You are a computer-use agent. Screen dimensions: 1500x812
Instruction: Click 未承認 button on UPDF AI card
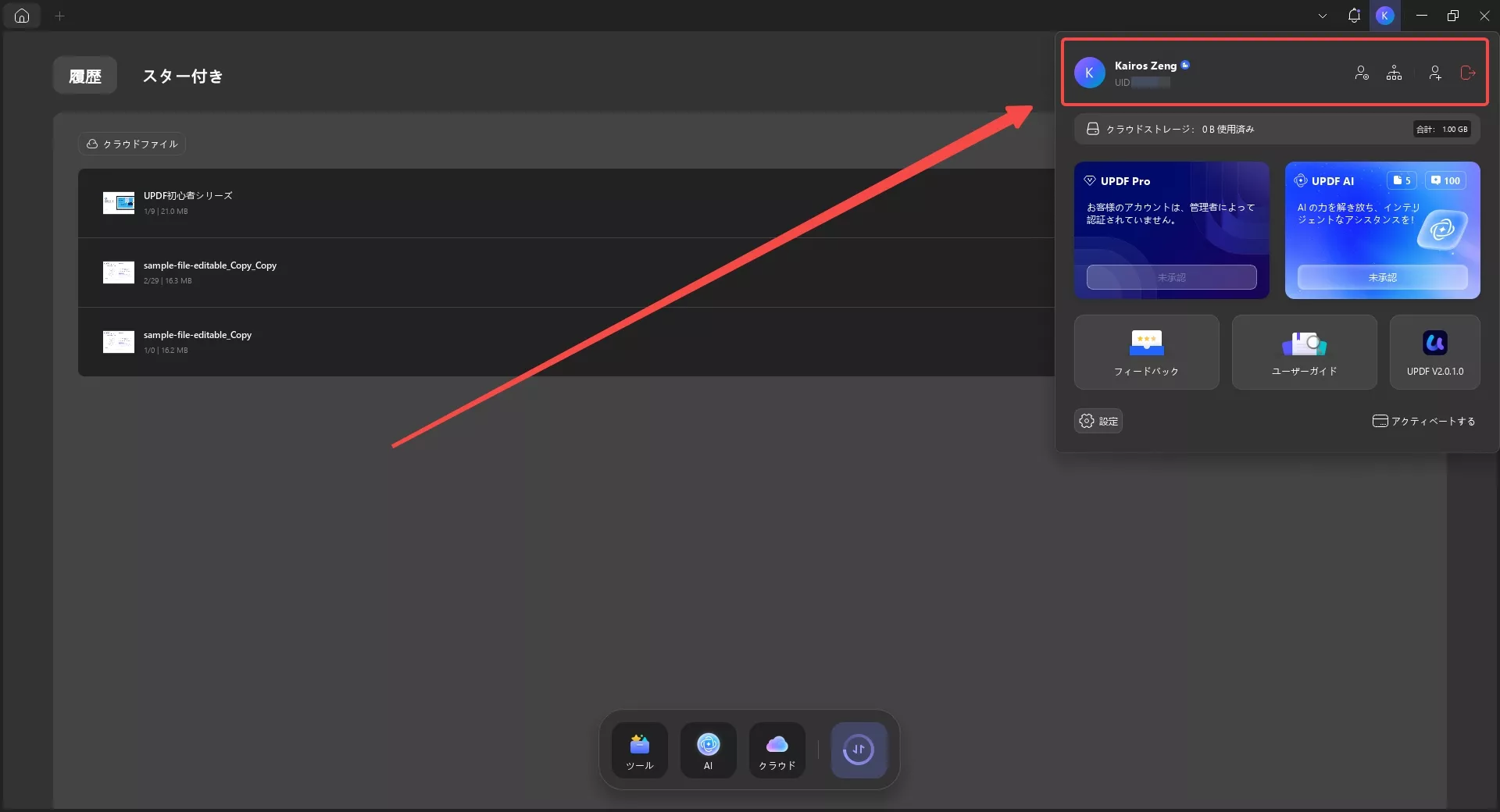tap(1382, 277)
